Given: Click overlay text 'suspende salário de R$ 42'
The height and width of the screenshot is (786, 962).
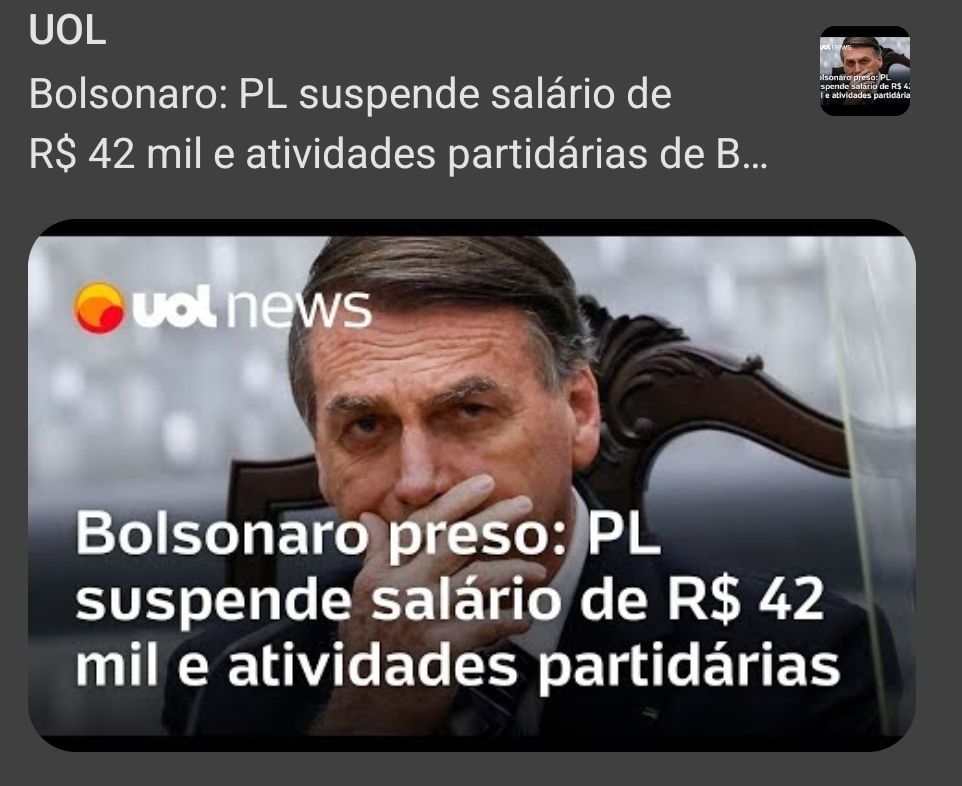Looking at the screenshot, I should pos(448,600).
